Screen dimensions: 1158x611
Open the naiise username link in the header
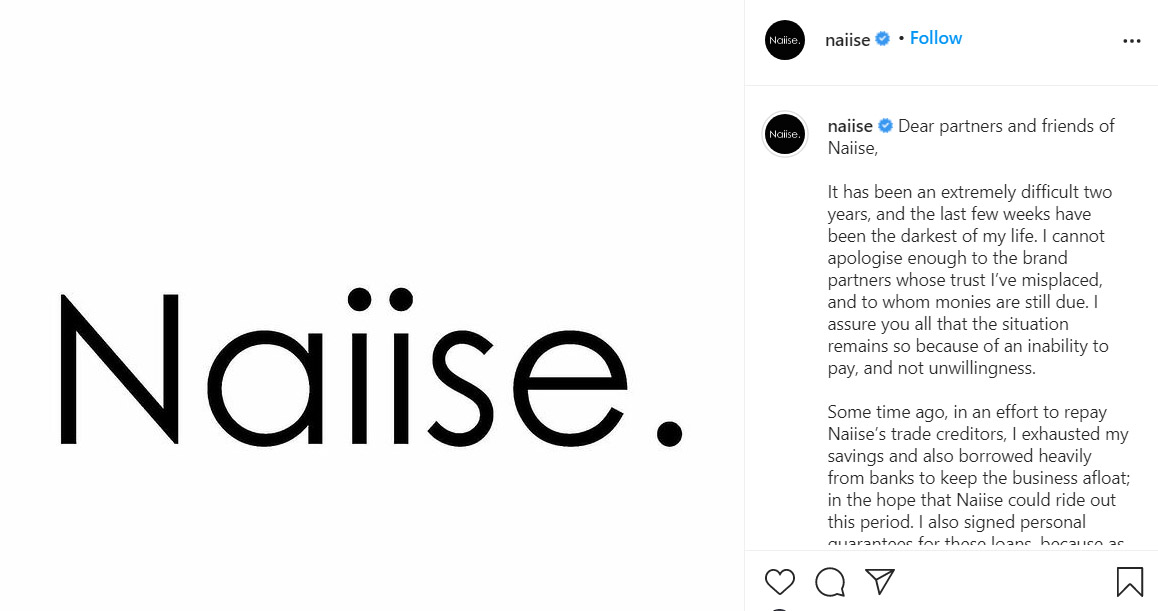(848, 40)
